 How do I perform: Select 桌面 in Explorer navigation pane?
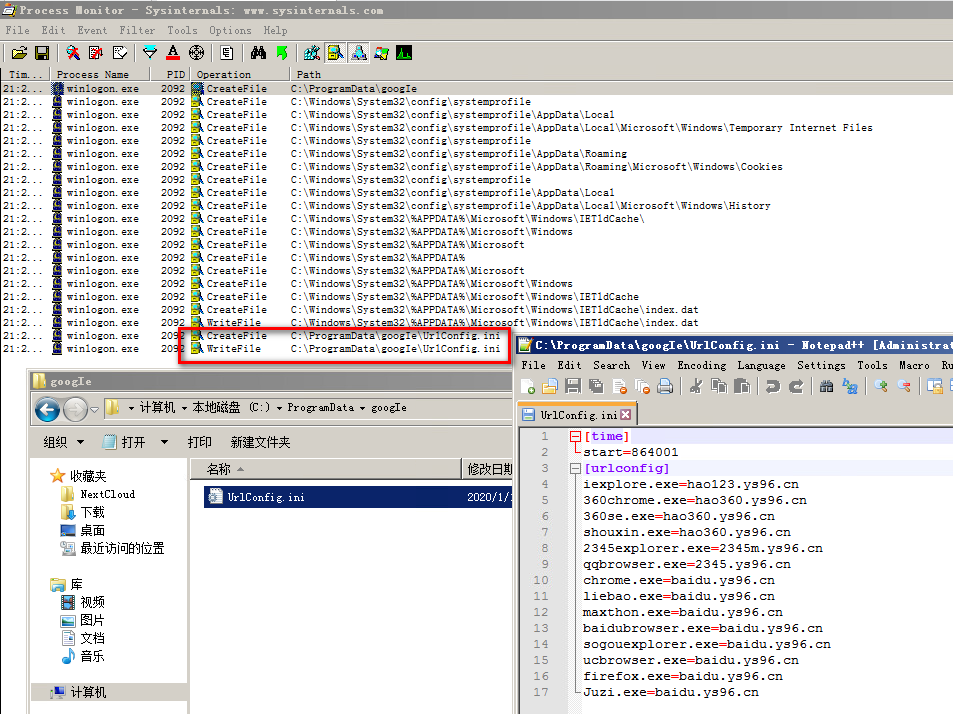coord(92,530)
